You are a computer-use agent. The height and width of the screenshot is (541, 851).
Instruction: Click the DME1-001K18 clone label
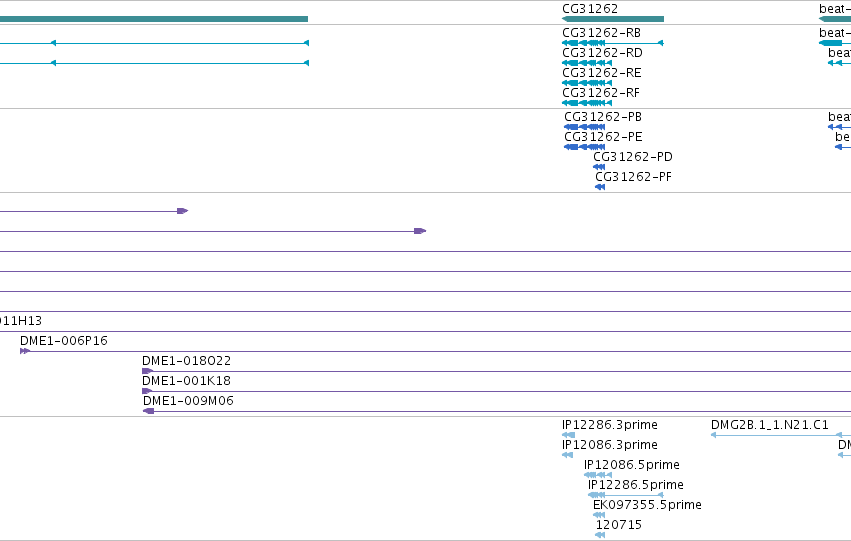coord(187,381)
